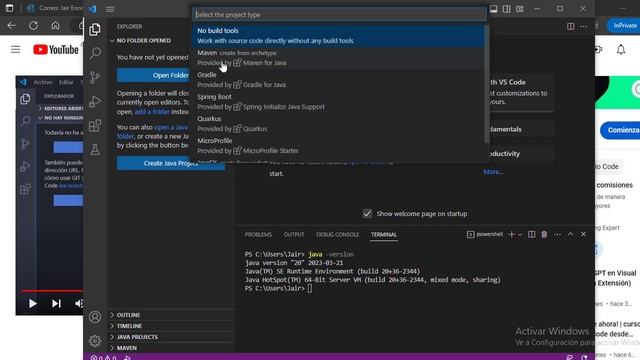Choose Quarkus project type
Viewport: 640px width, 360px height.
[x=338, y=124]
